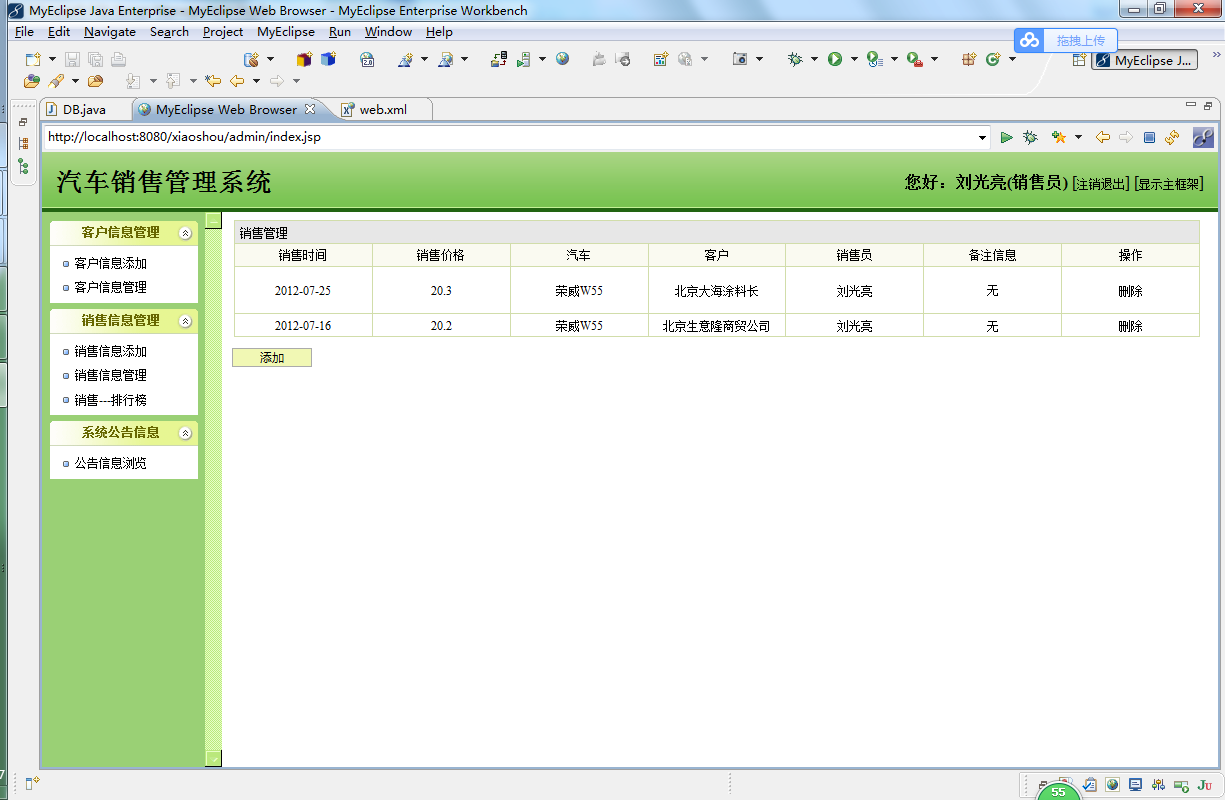Click the screenshot camera toolbar icon
The image size is (1225, 800).
click(x=740, y=60)
